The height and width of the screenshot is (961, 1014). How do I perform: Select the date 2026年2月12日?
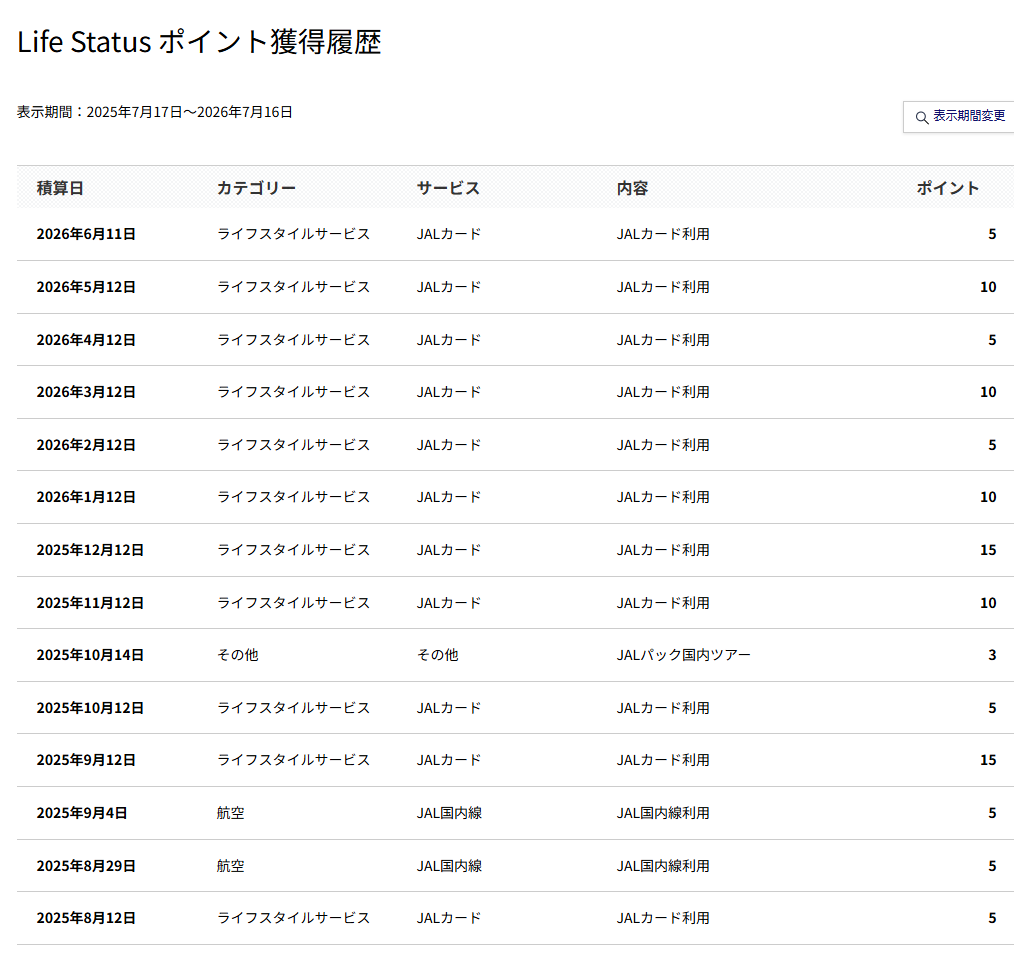[x=86, y=445]
